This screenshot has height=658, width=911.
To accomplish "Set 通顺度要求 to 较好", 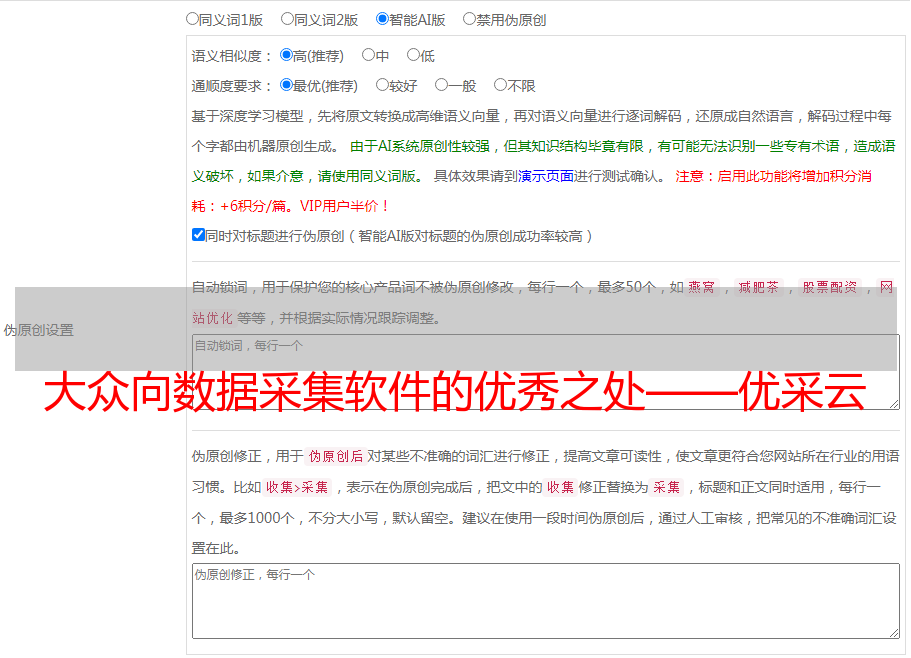I will (382, 86).
